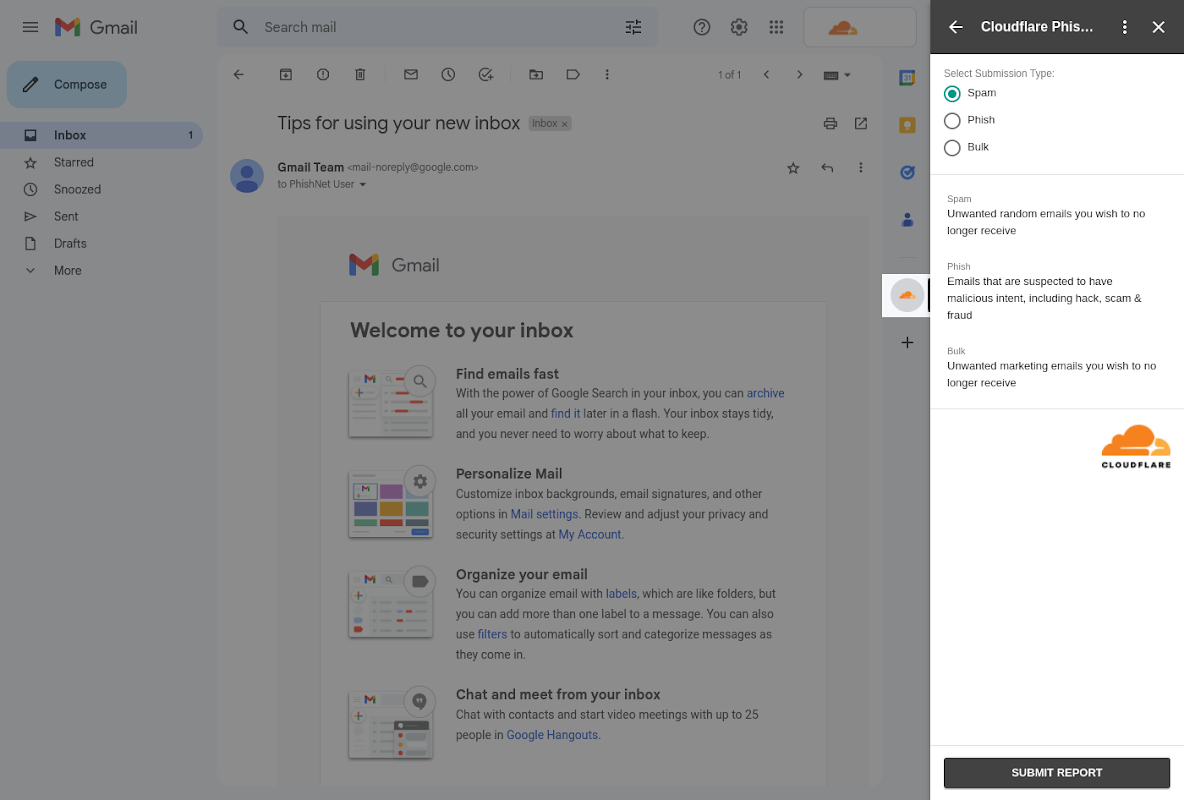The image size is (1184, 800).
Task: Report spam icon in toolbar
Action: (x=323, y=75)
